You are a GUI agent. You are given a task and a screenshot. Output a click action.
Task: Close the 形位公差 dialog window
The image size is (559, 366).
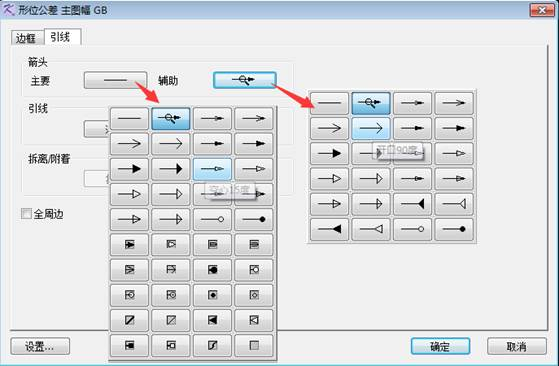(x=542, y=10)
